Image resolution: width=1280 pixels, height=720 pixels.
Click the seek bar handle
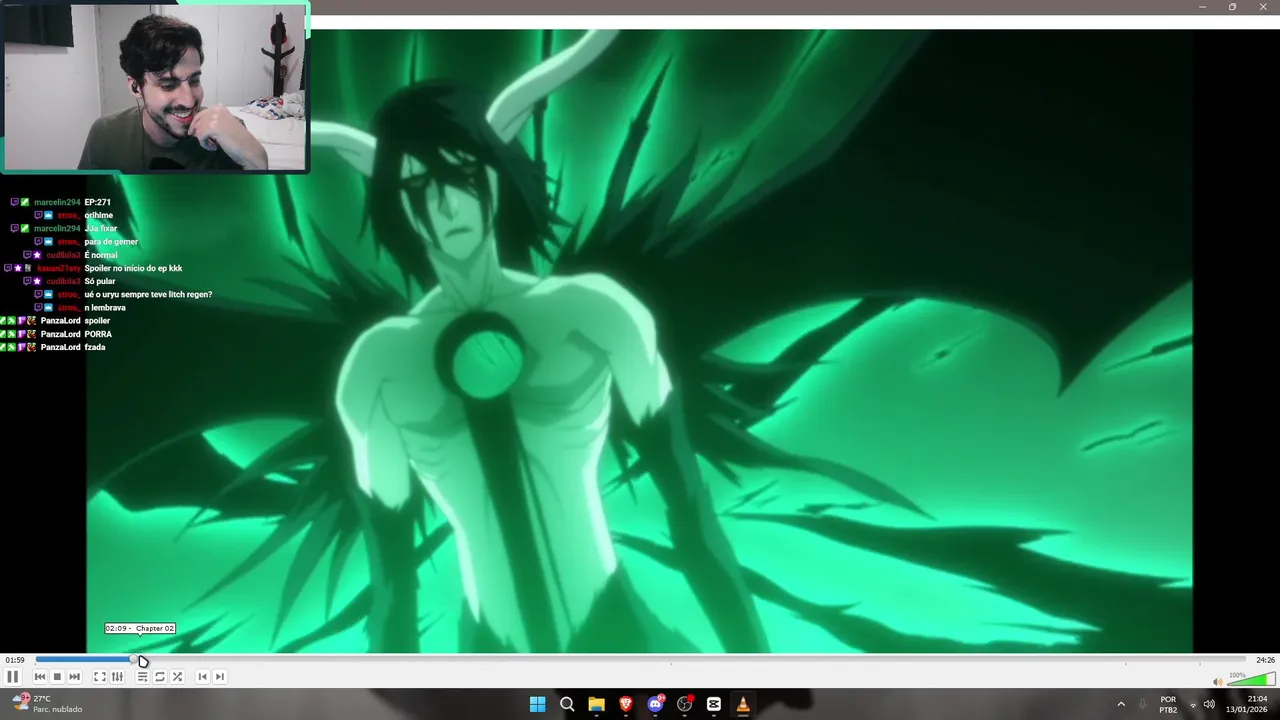(135, 660)
